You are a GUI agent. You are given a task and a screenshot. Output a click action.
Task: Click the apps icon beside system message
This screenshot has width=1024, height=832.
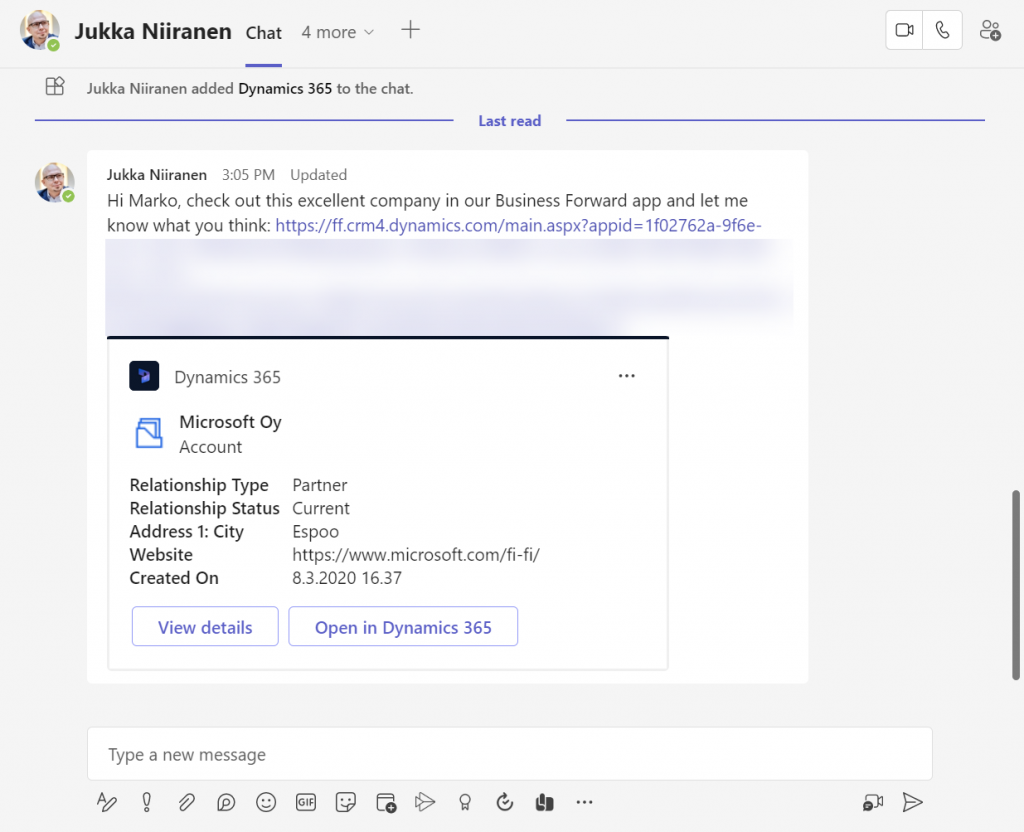tap(55, 86)
